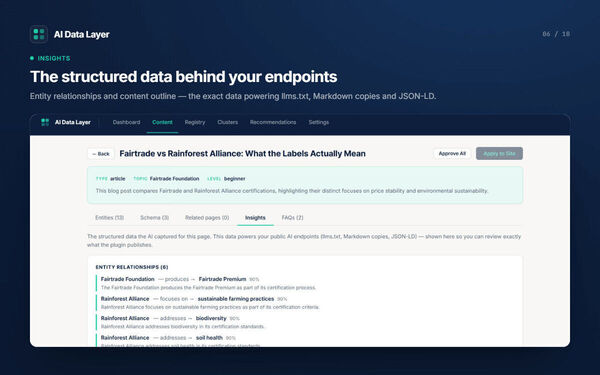Screen dimensions: 600x375
Task: Click the sustainable farming practices description sentence
Action: 210,307
